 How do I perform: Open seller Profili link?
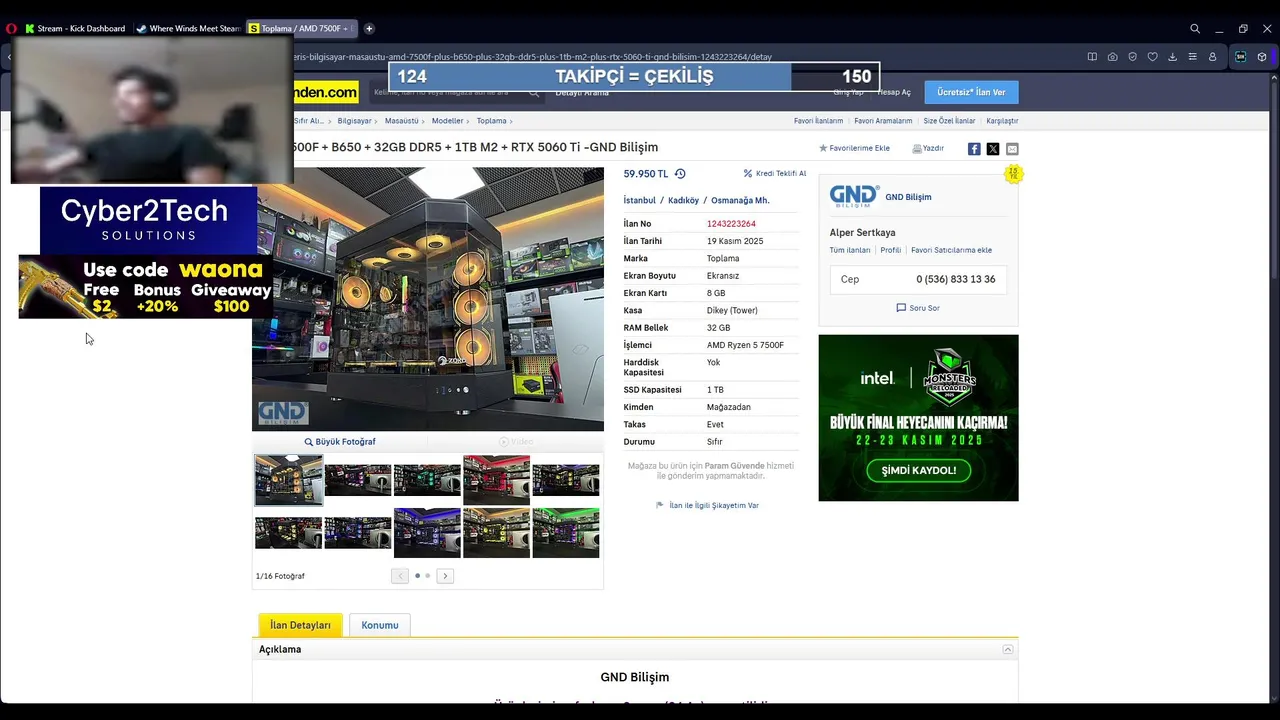(891, 250)
